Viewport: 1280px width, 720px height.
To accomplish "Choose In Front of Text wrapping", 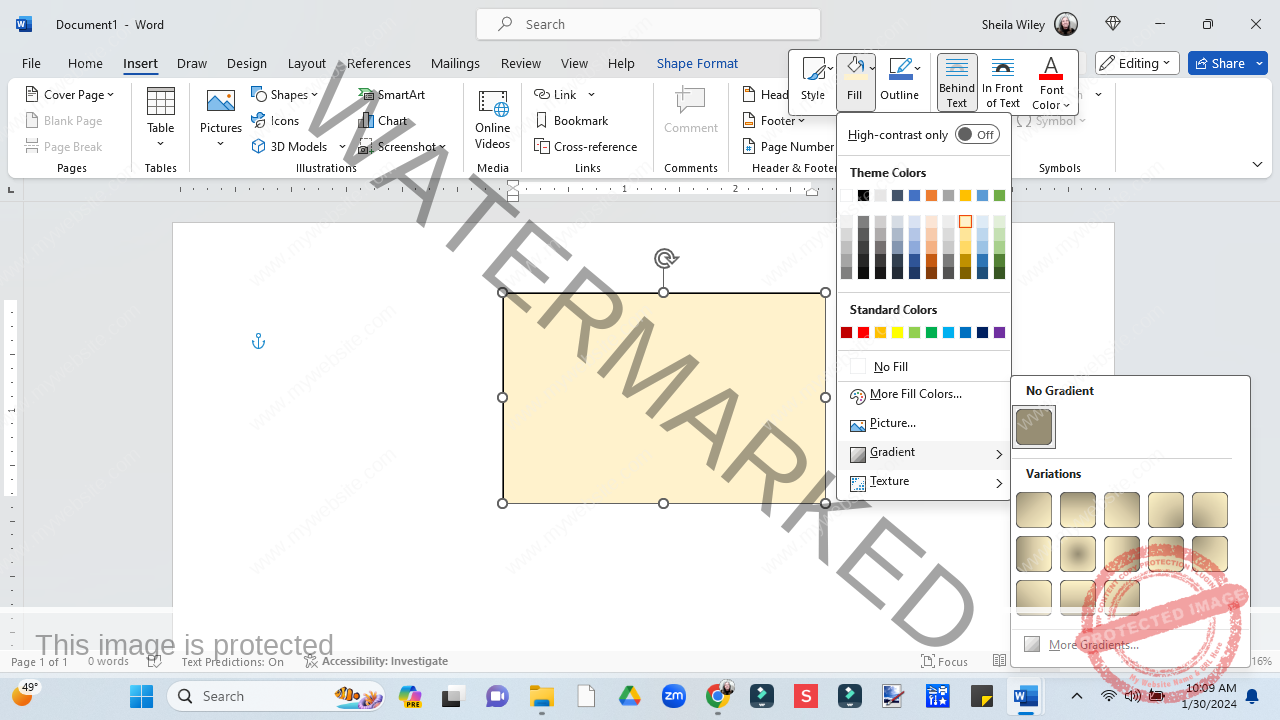I will 1002,82.
